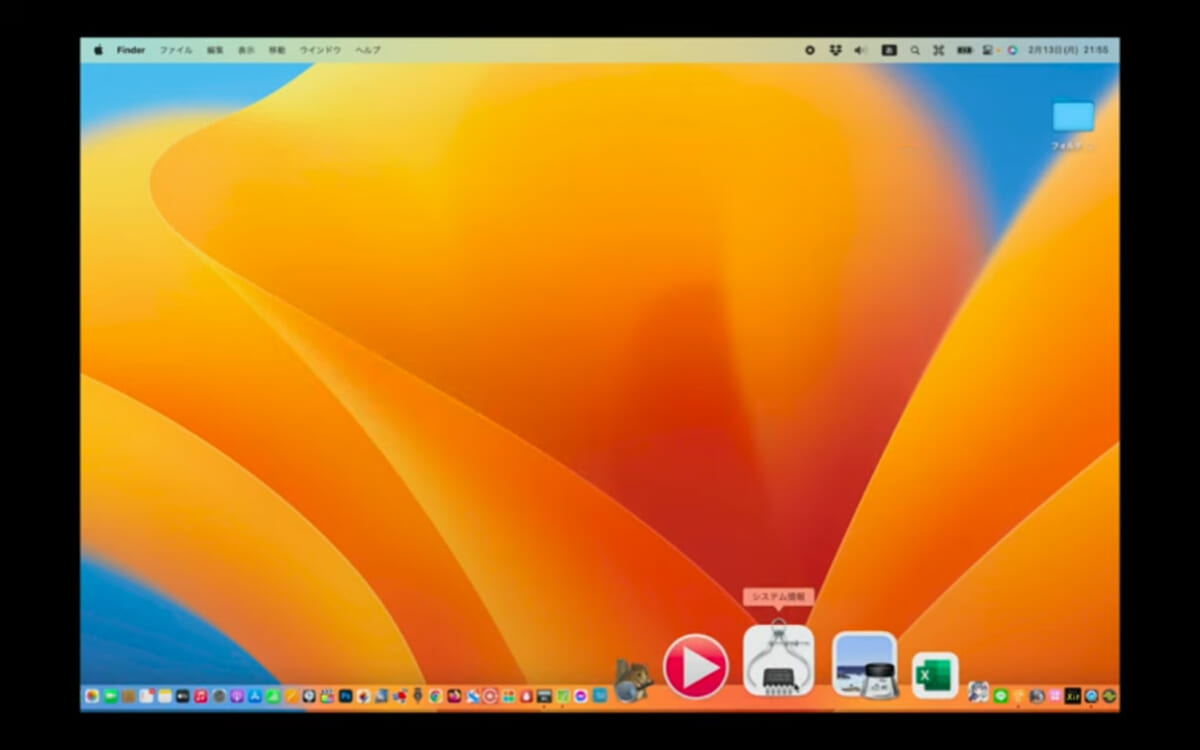Launch the App Store from Dock
The height and width of the screenshot is (750, 1200).
pos(255,696)
